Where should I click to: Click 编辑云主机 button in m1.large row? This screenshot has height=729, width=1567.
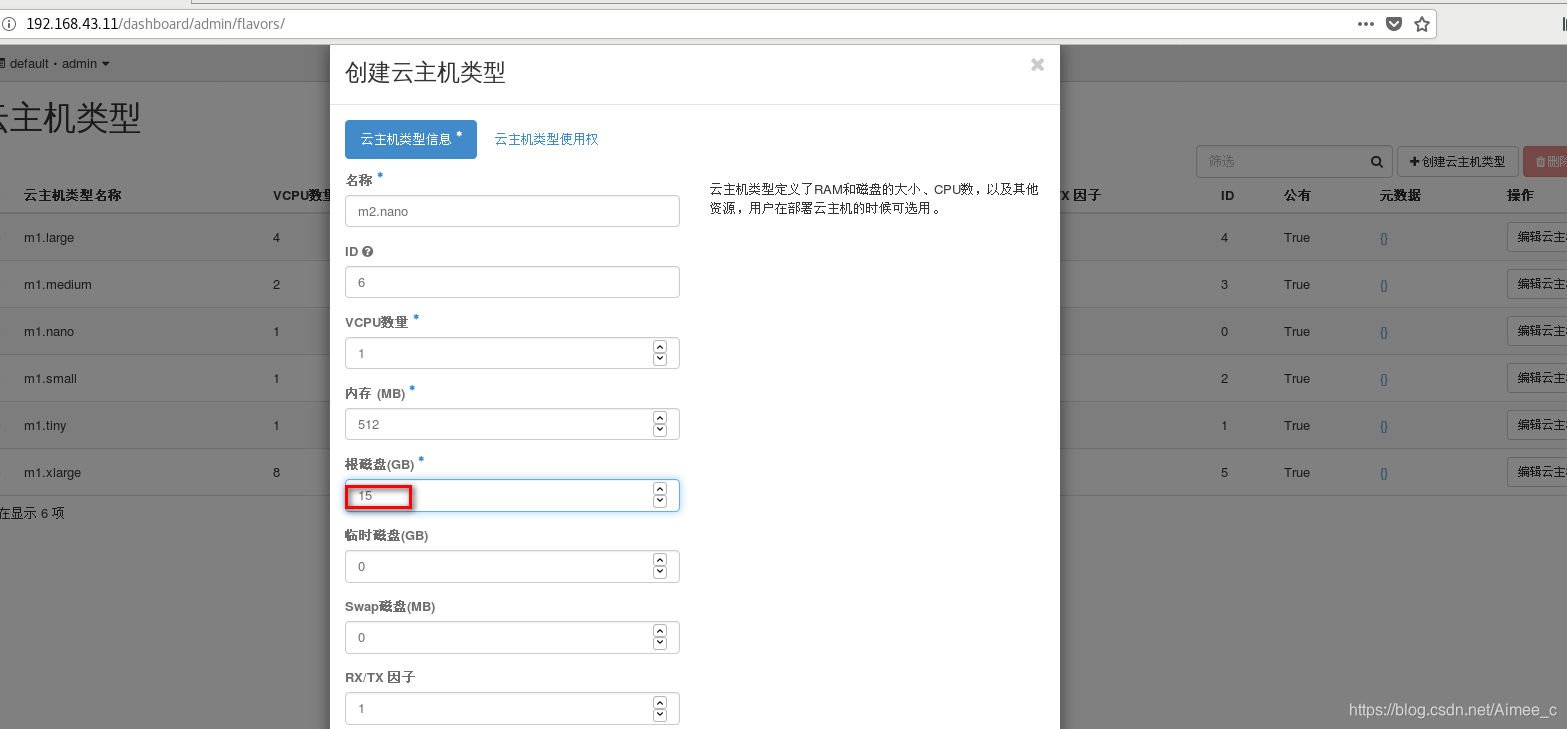click(x=1537, y=237)
